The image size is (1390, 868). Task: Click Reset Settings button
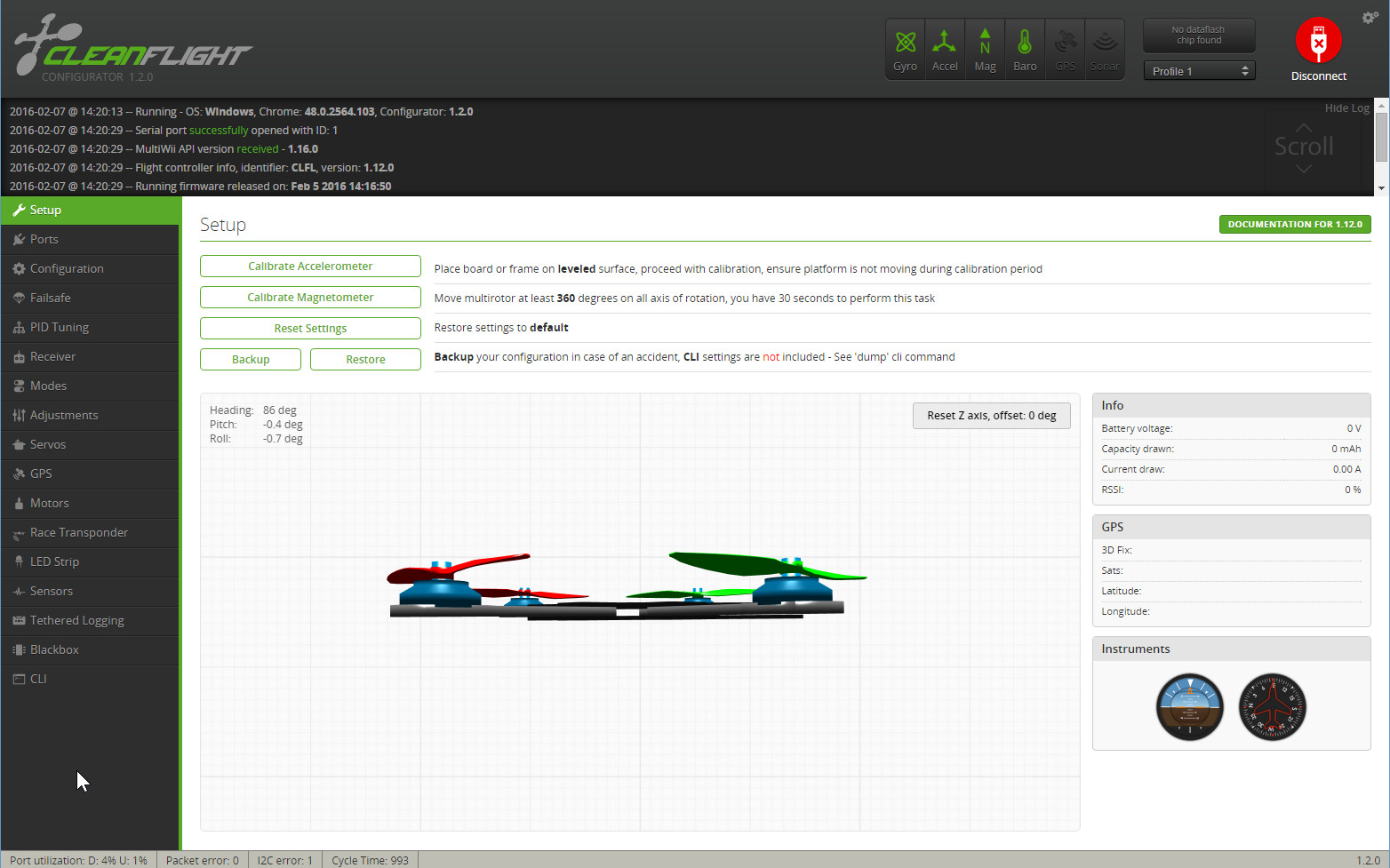pos(310,329)
